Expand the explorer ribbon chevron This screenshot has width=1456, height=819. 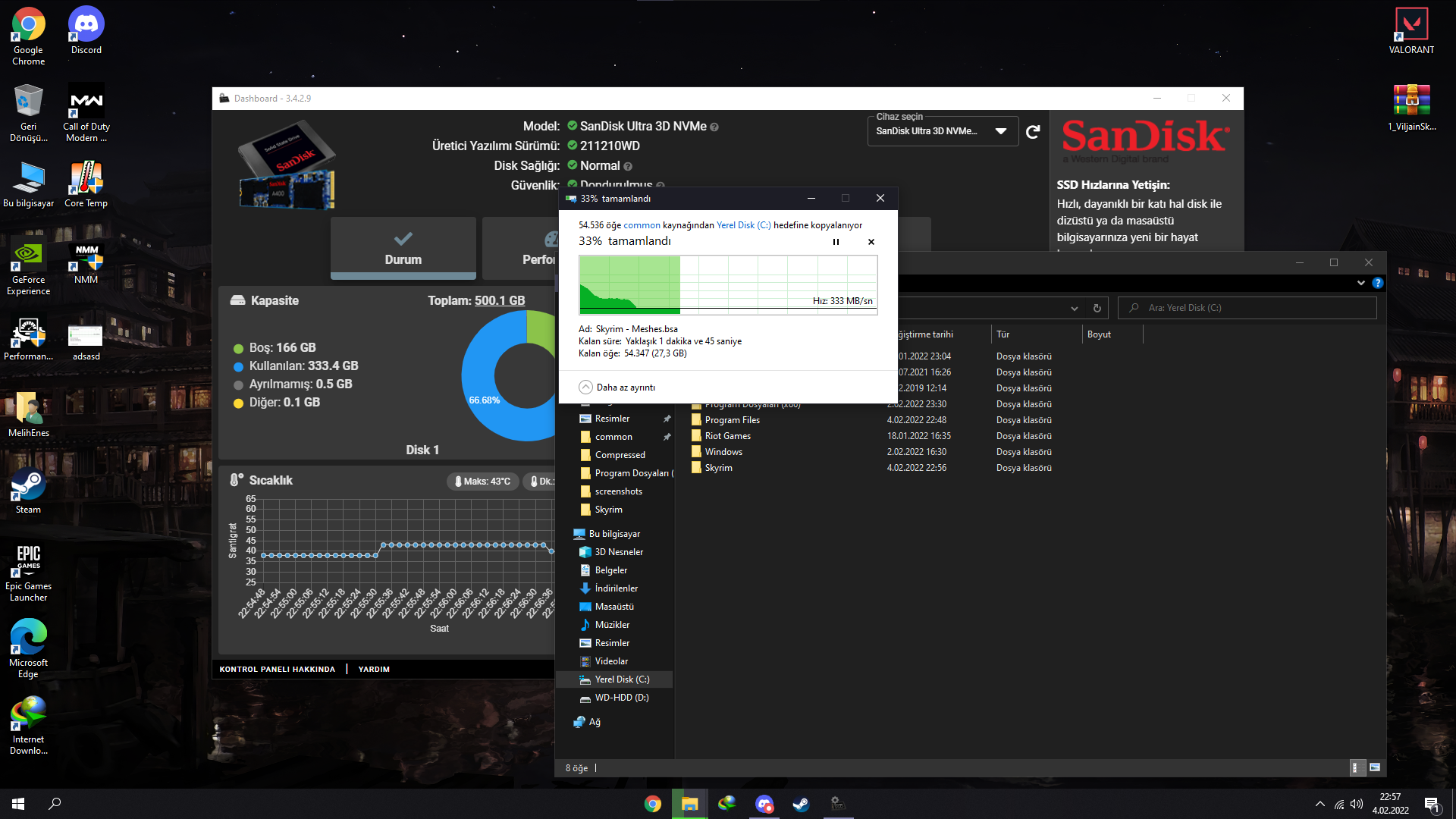(1360, 283)
